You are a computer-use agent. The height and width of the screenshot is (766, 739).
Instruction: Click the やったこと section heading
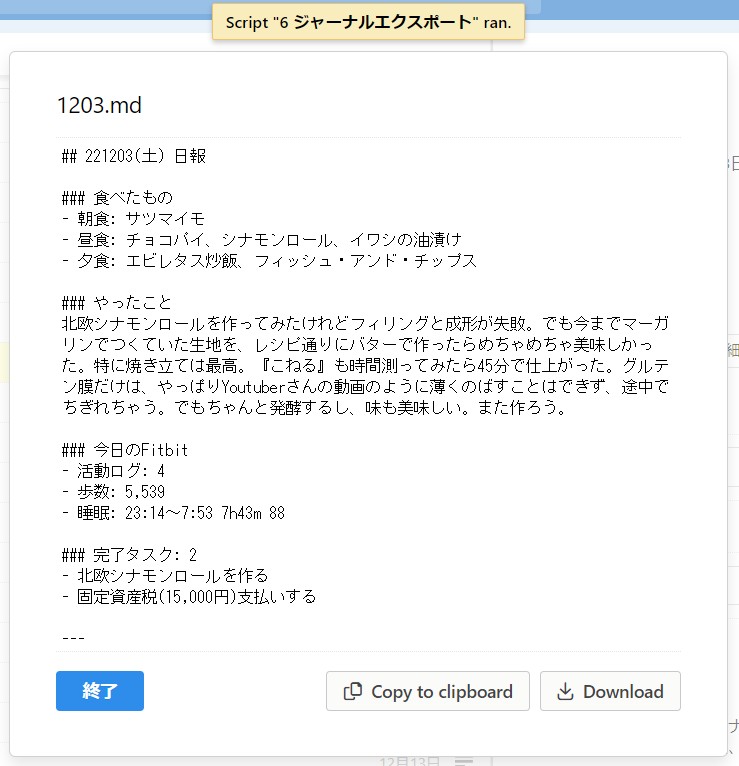pos(117,302)
